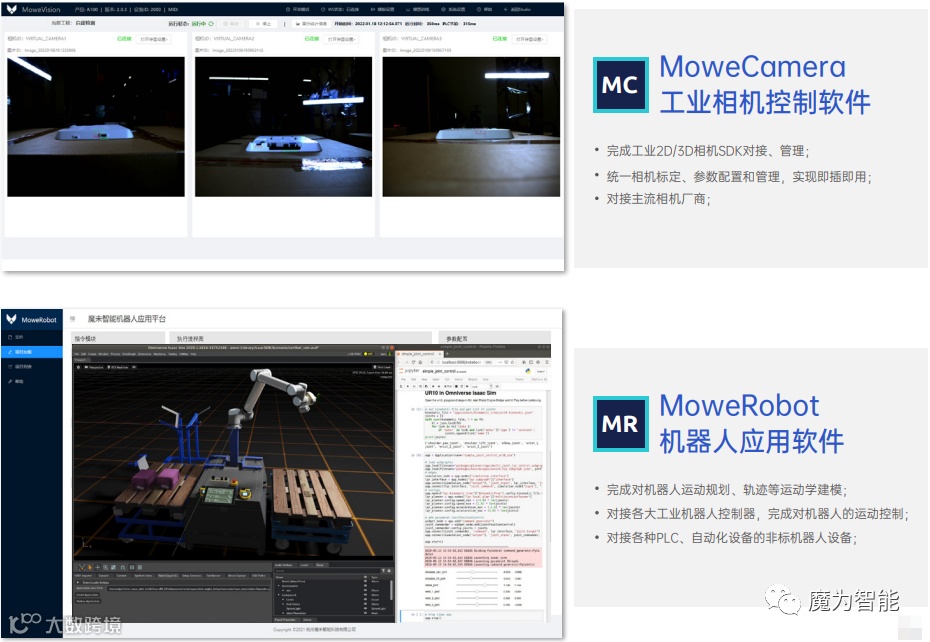
Task: Select the arrow selection tool below viewport
Action: tap(90, 567)
